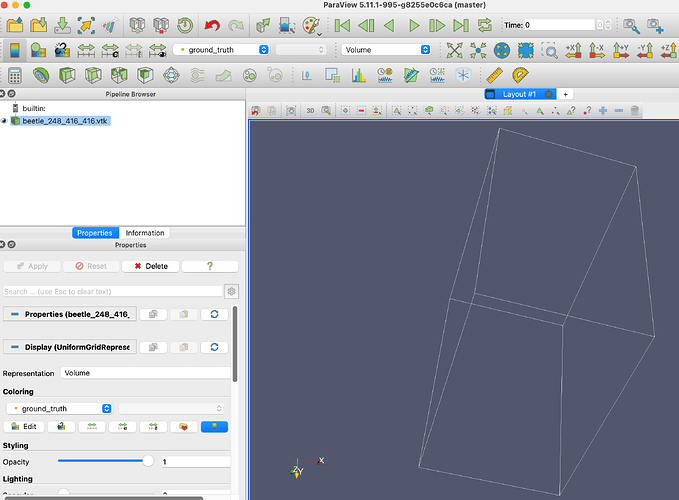Screen dimensions: 679x500
Task: Open the Volume representation dropdown in toolbar
Action: coord(386,50)
